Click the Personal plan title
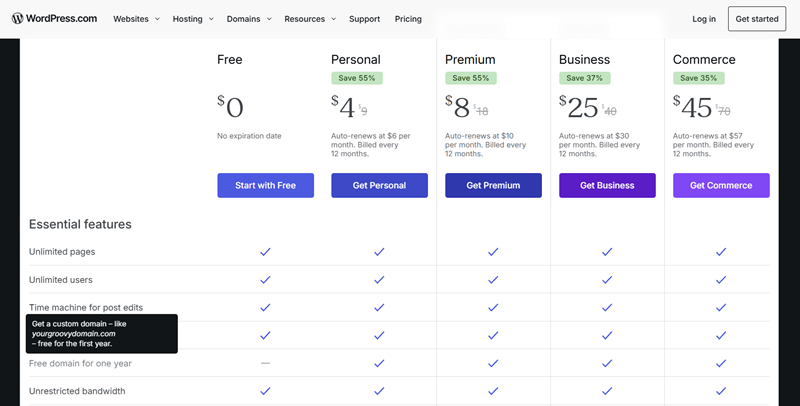800x406 pixels. click(356, 60)
